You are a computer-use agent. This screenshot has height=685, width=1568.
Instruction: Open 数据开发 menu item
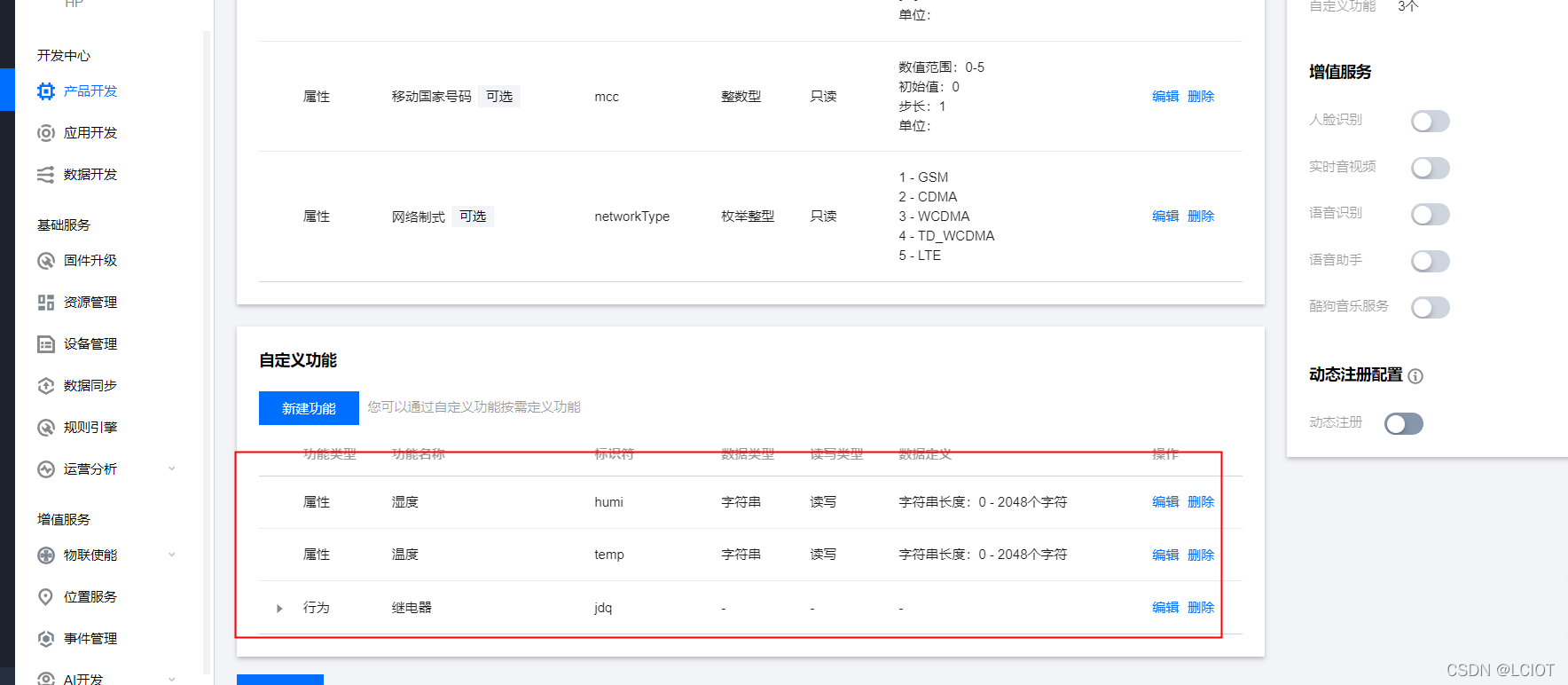click(90, 175)
